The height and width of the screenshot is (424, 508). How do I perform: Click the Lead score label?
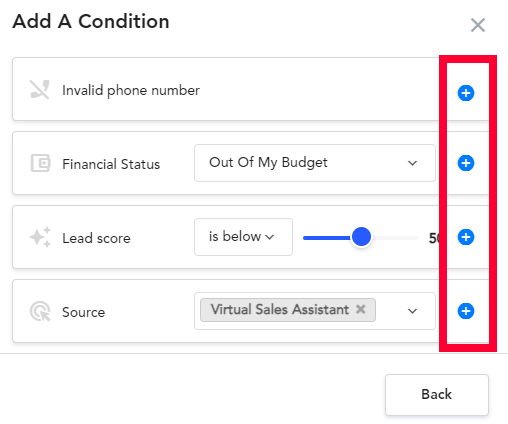pyautogui.click(x=96, y=238)
